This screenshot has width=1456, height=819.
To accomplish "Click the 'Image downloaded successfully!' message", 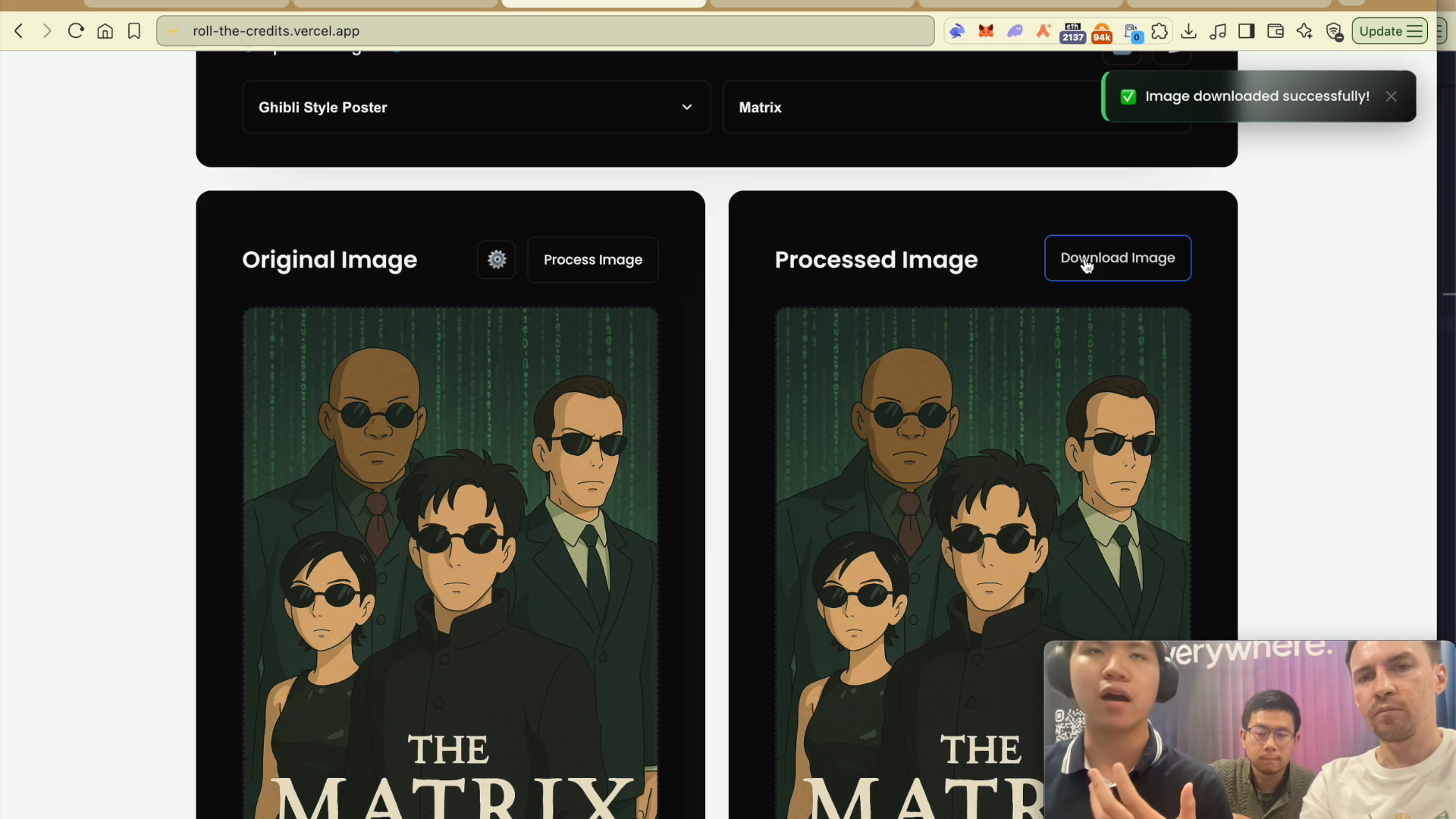I will (1257, 96).
